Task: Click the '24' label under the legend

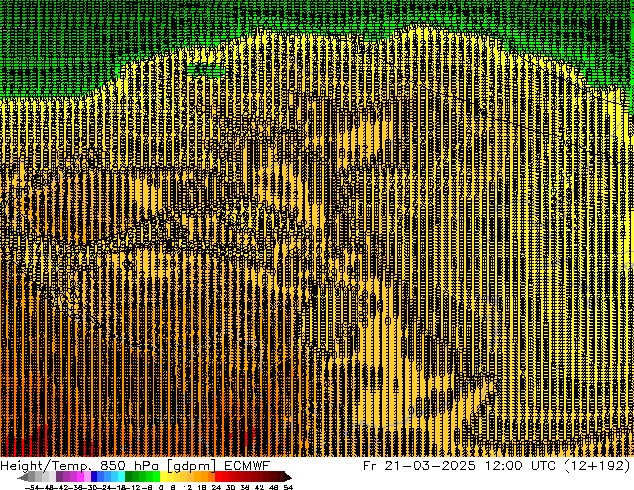Action: tap(217, 487)
